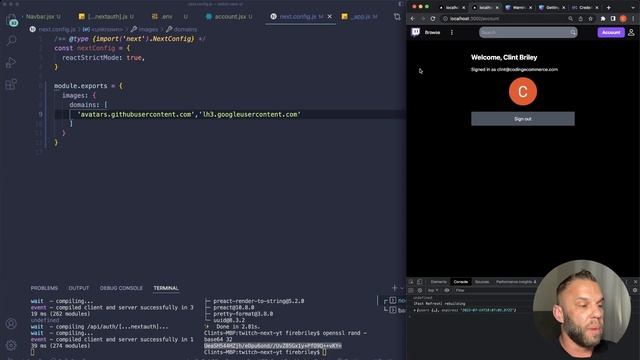Close the second localhost browser tab
Screen dimensions: 640x360
pyautogui.click(x=497, y=7)
